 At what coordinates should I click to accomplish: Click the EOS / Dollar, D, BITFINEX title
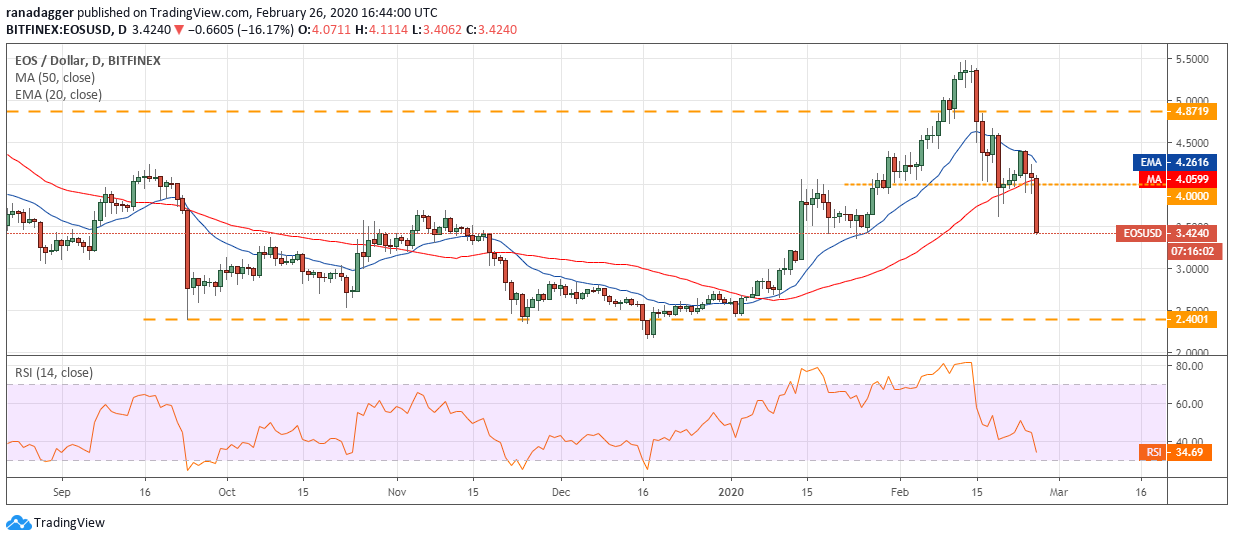coord(87,60)
